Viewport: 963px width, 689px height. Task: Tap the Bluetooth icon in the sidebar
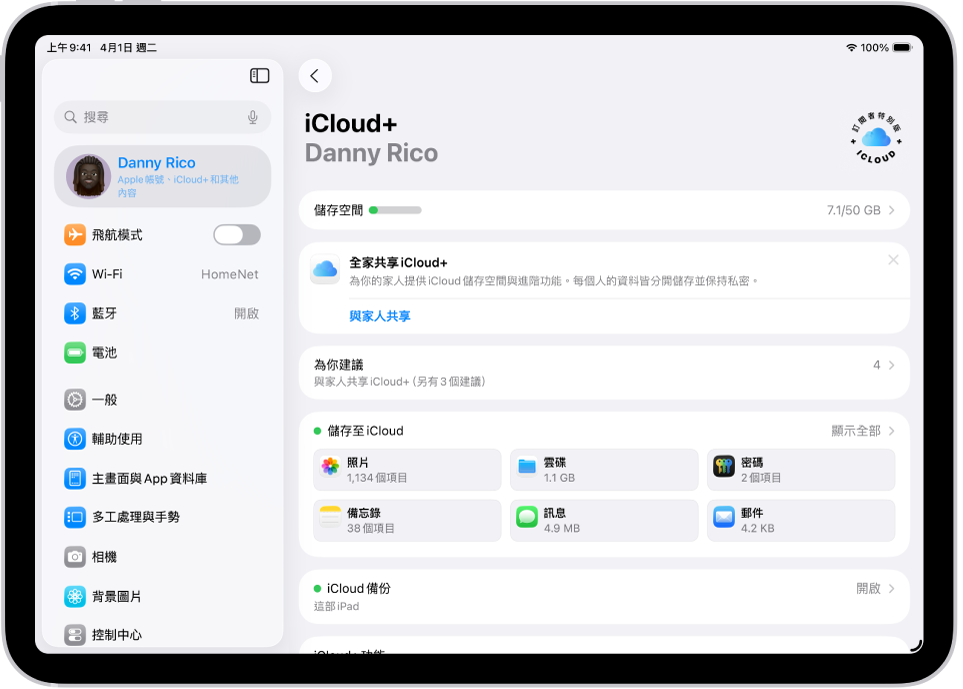(75, 313)
